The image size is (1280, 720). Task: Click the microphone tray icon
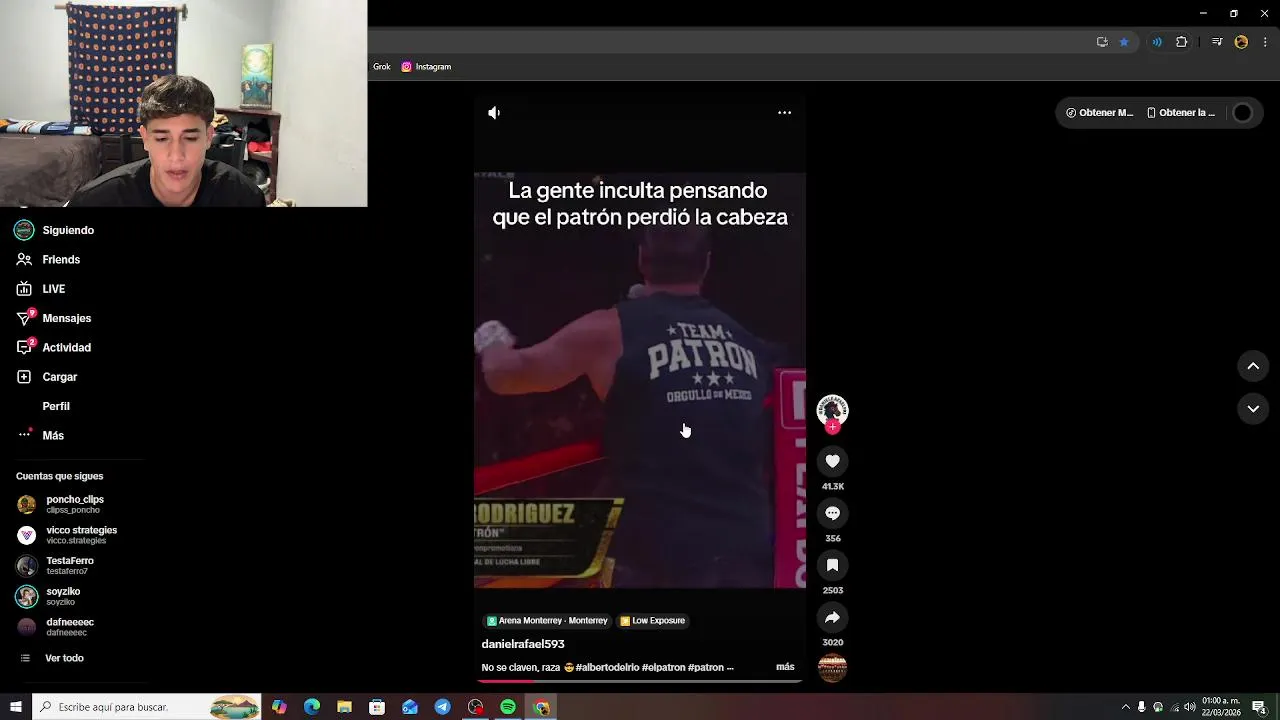pos(1142,707)
